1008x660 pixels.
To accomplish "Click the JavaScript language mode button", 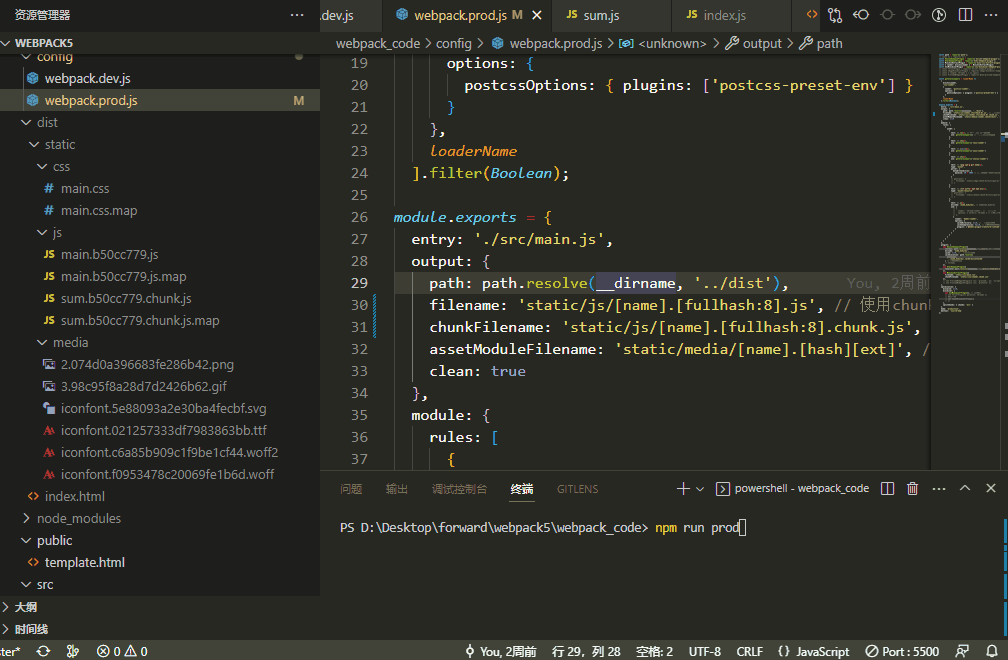I will pos(813,651).
